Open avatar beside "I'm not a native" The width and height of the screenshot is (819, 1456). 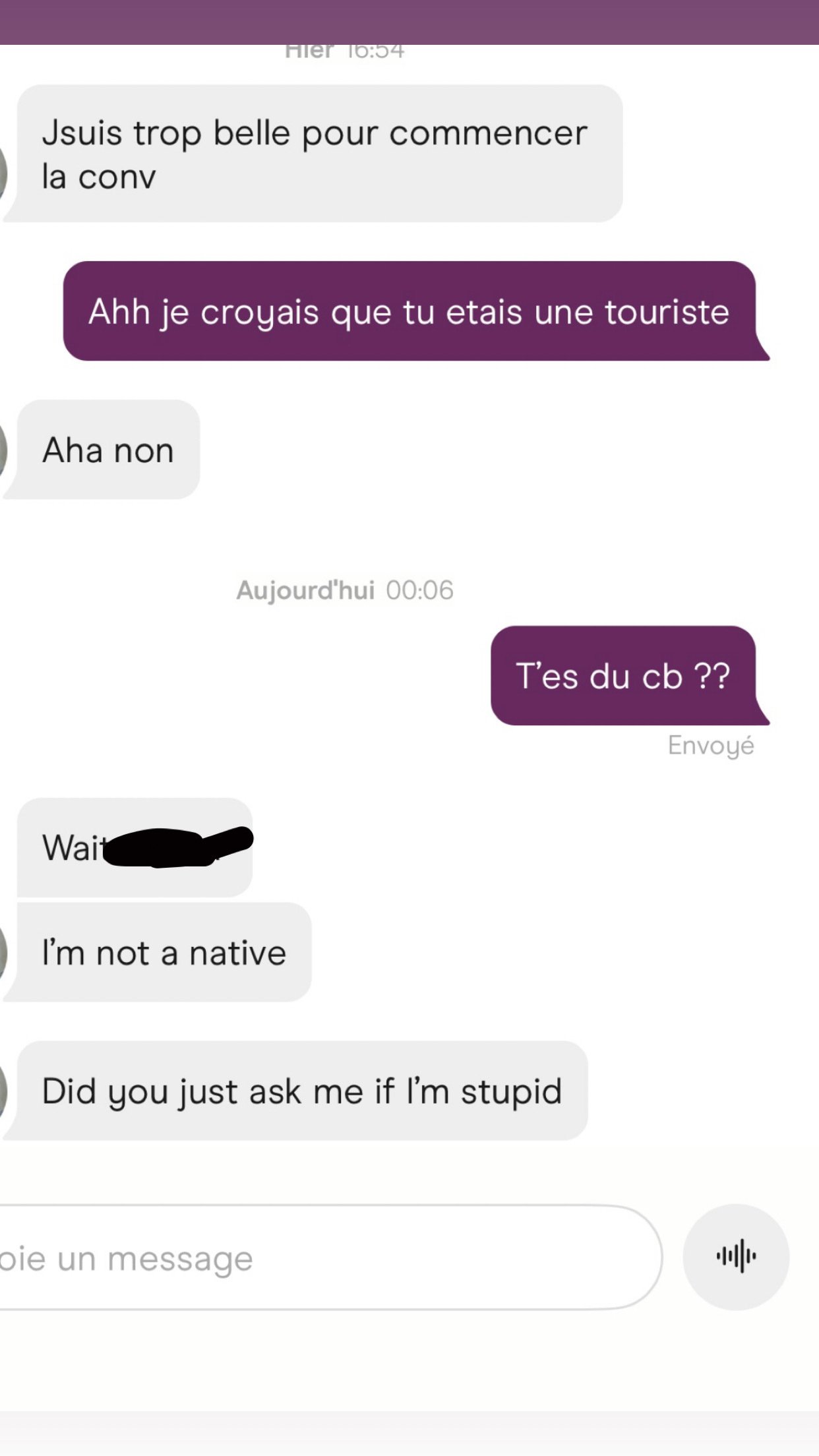click(x=3, y=953)
